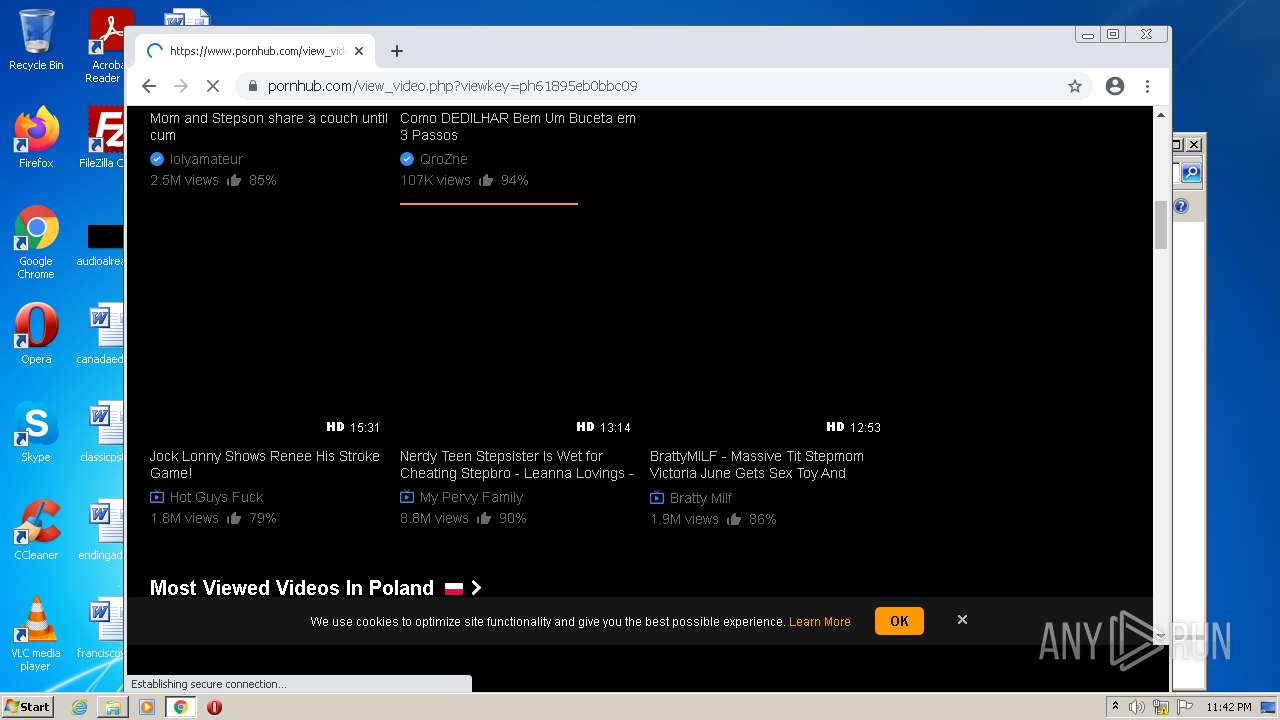The width and height of the screenshot is (1280, 720).
Task: Expand the chevron after the Poland flag
Action: [x=476, y=588]
